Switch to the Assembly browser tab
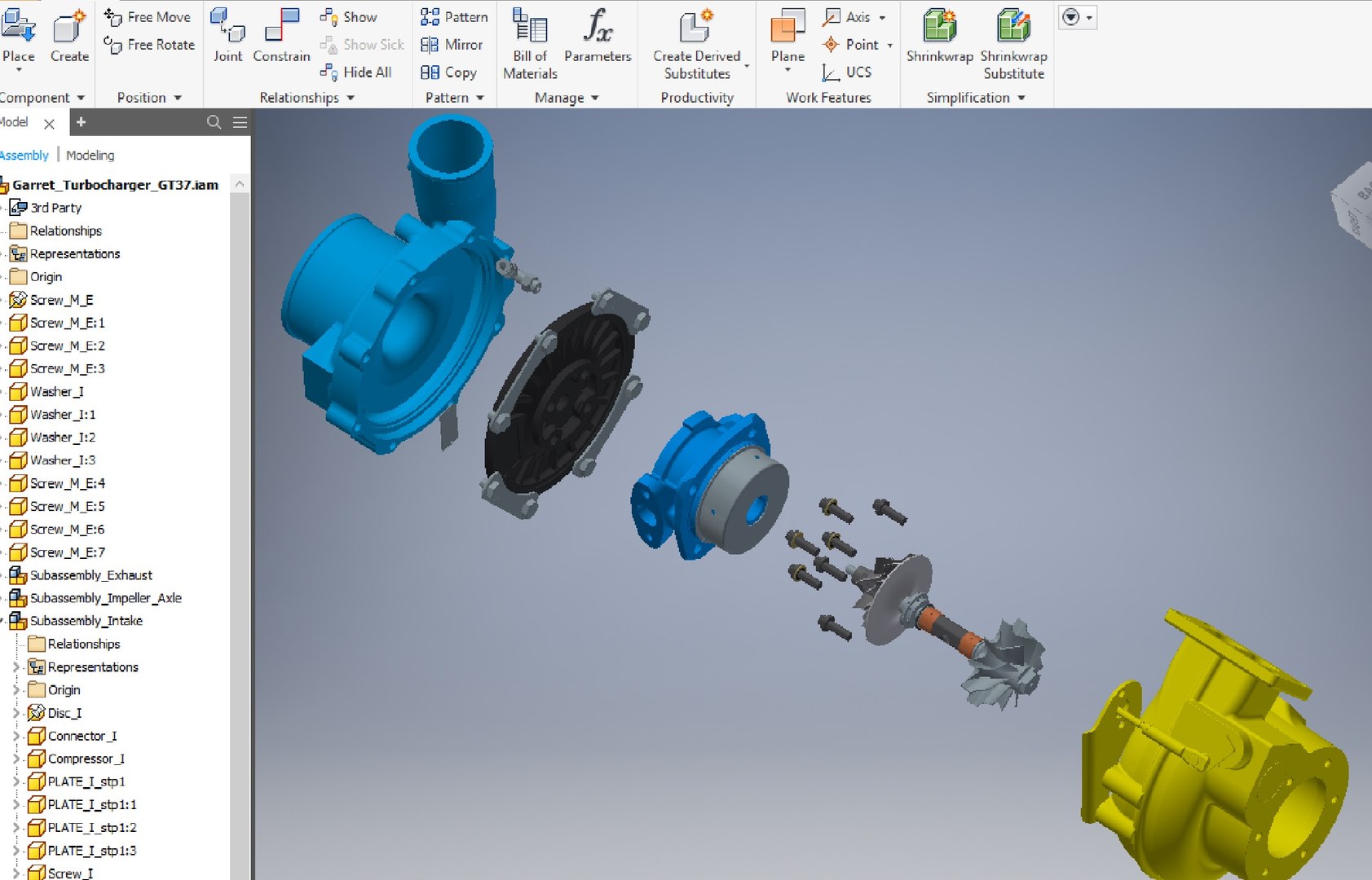1372x880 pixels. (x=24, y=155)
